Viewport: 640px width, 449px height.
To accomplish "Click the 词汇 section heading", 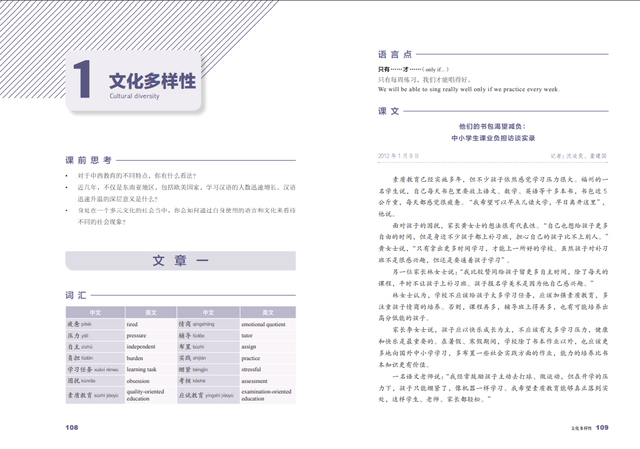I will [x=76, y=295].
